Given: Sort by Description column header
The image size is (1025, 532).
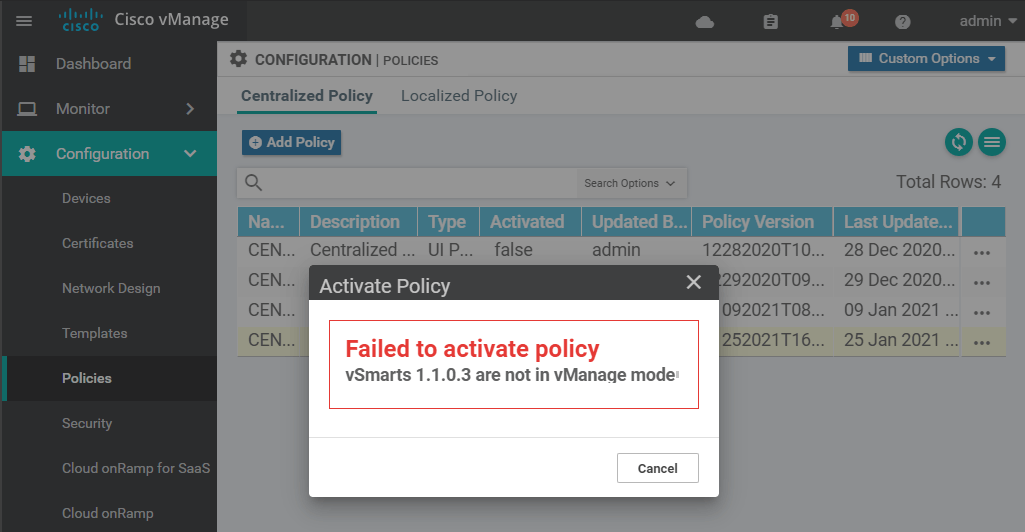Looking at the screenshot, I should (358, 222).
